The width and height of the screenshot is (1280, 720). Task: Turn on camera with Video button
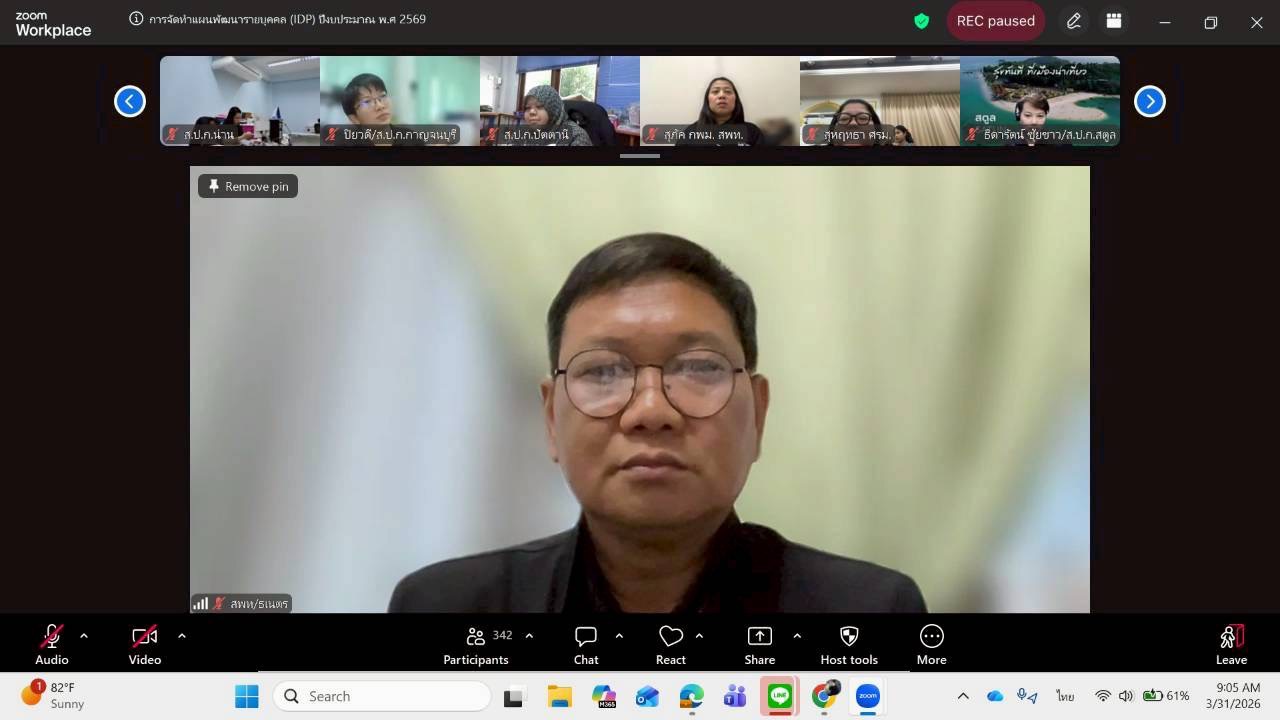(145, 645)
